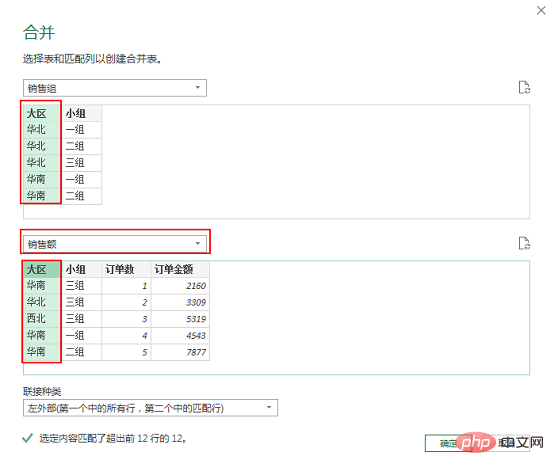Click 华北 cell in 销售组 一组 row
The width and height of the screenshot is (554, 475).
pos(41,130)
